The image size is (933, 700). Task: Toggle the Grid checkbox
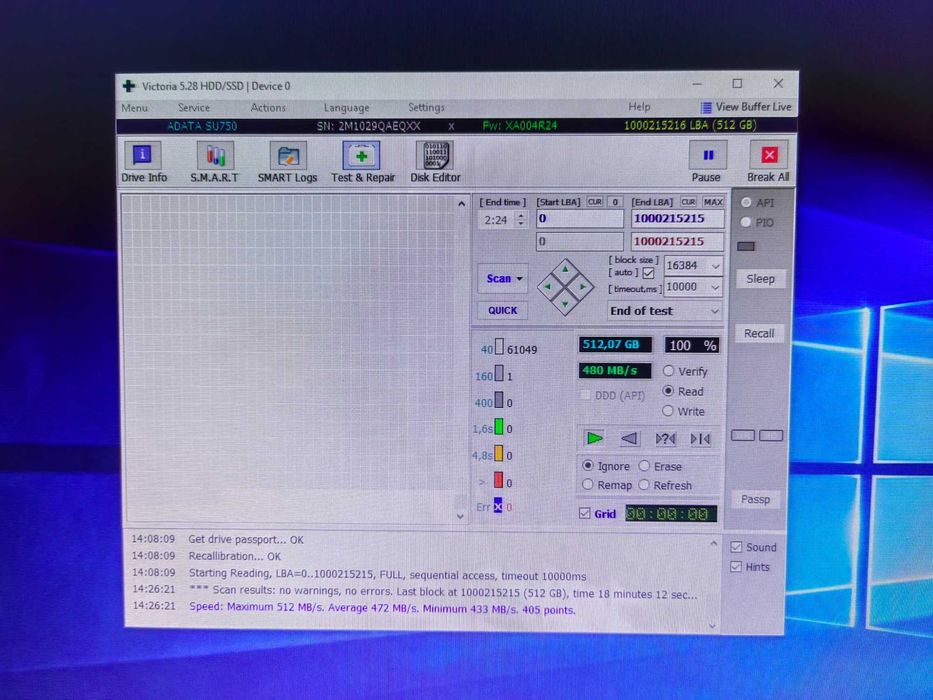coord(584,513)
